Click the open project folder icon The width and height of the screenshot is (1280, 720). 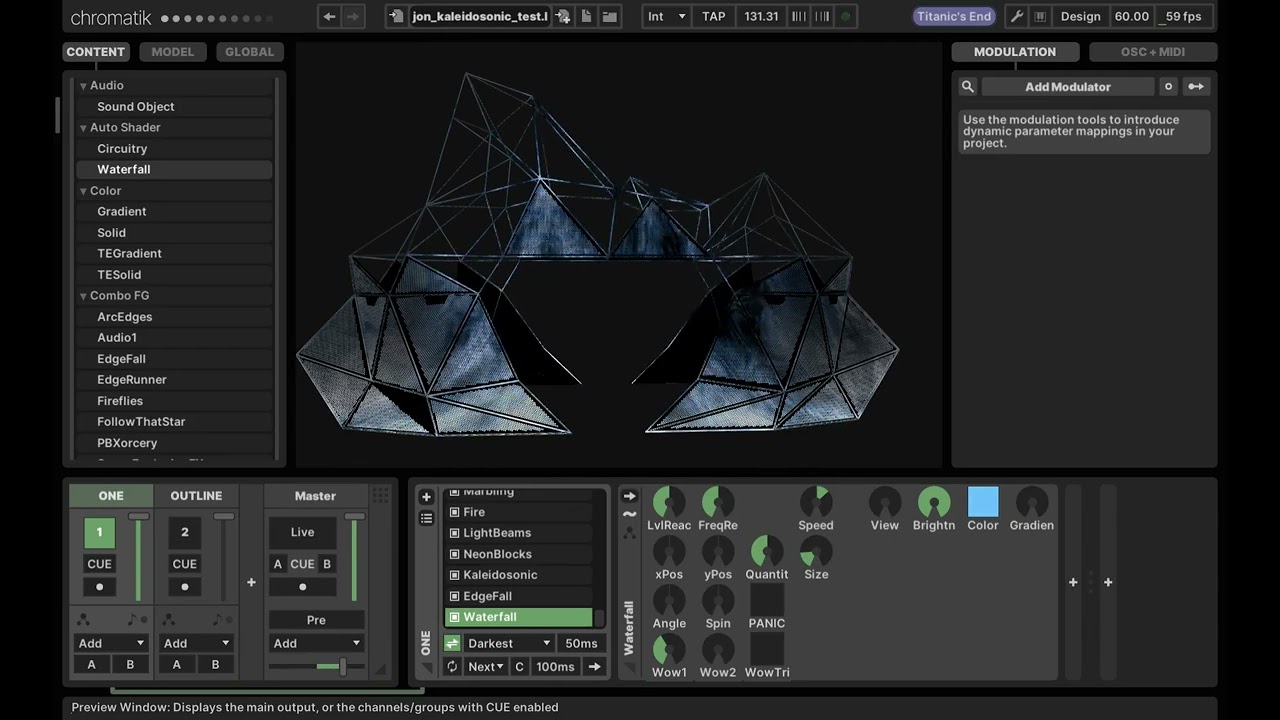(609, 16)
